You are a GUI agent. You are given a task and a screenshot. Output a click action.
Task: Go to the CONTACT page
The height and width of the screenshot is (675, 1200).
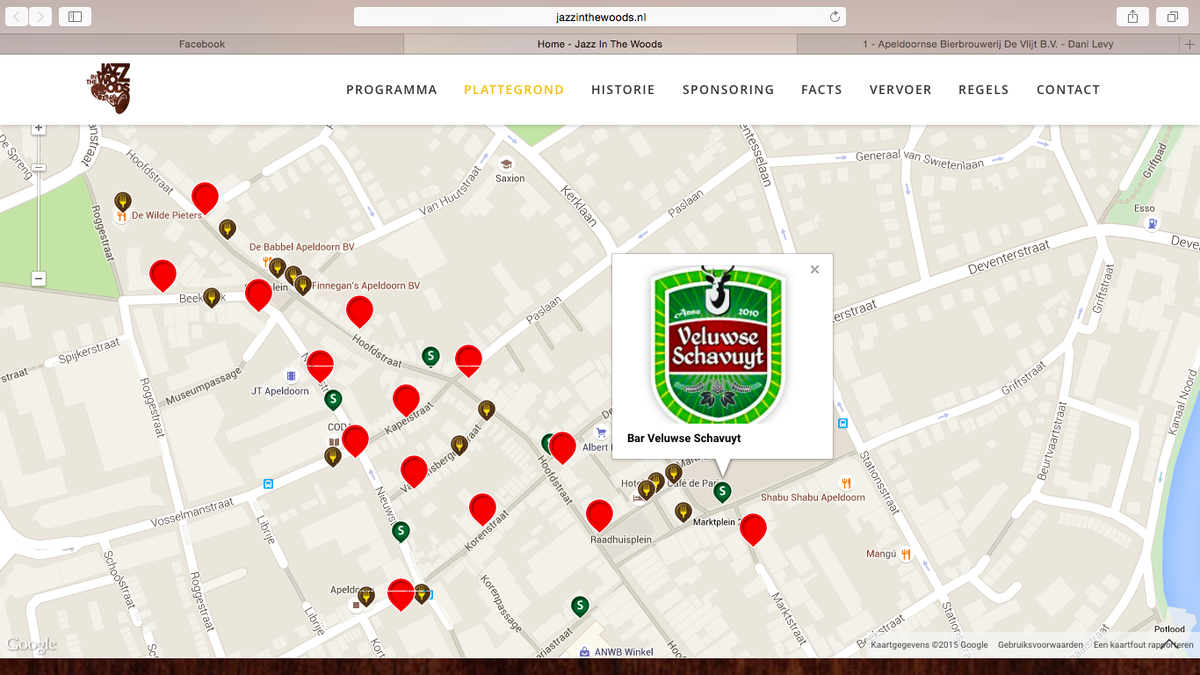[x=1068, y=90]
